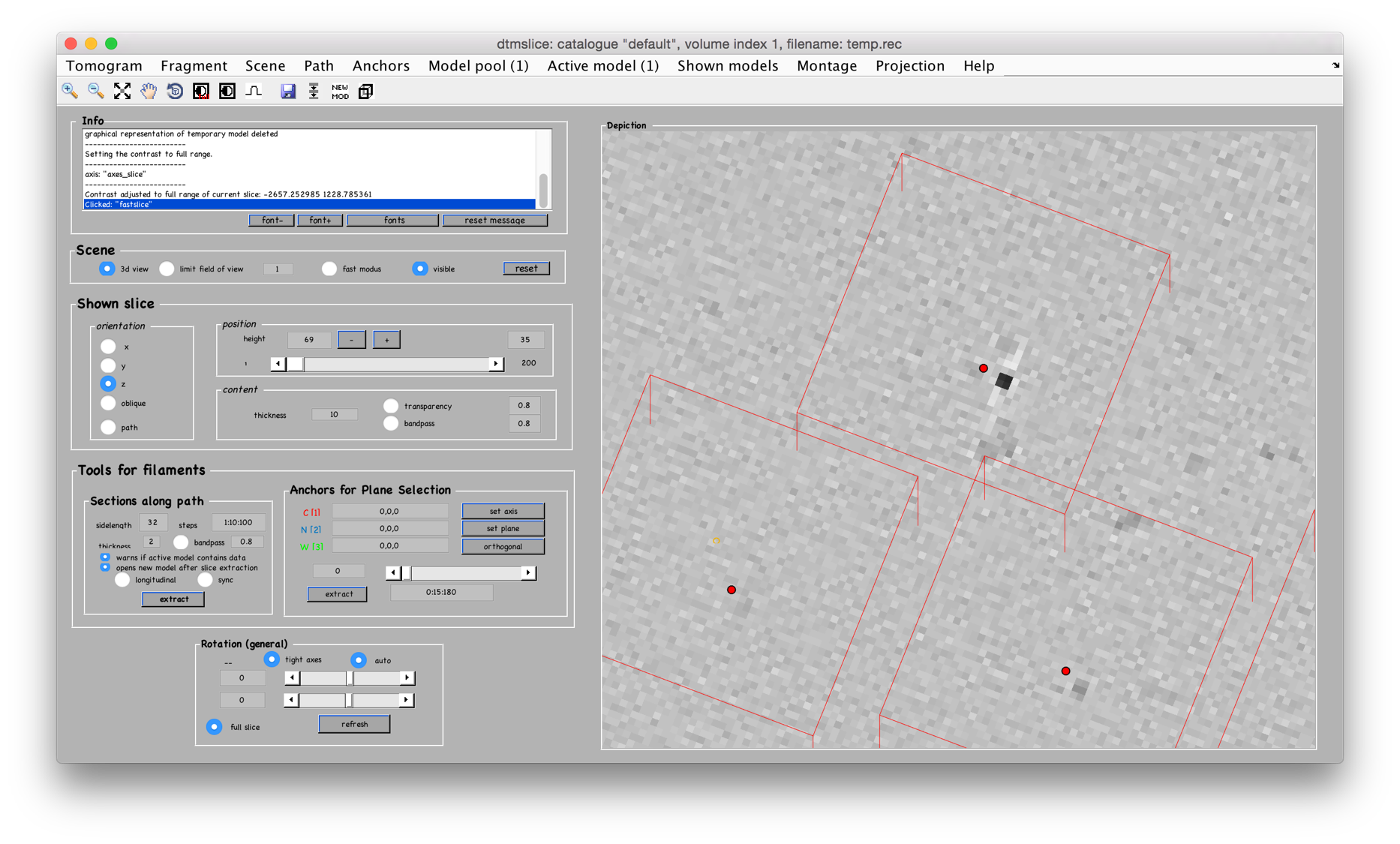The width and height of the screenshot is (1400, 844).
Task: Click the compress arrows toolbar icon
Action: 314,92
